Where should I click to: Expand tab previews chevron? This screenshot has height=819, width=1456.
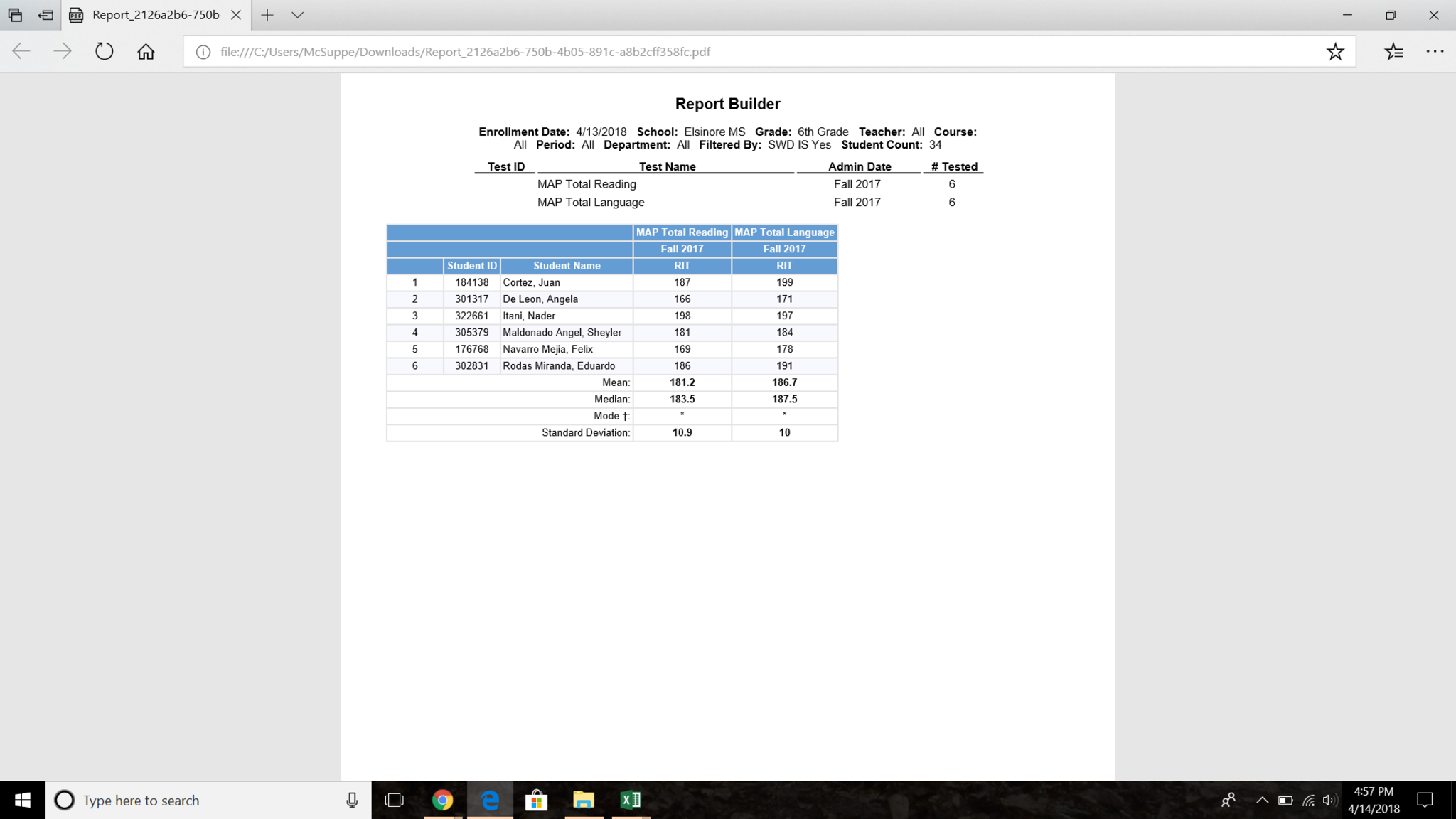pos(298,15)
